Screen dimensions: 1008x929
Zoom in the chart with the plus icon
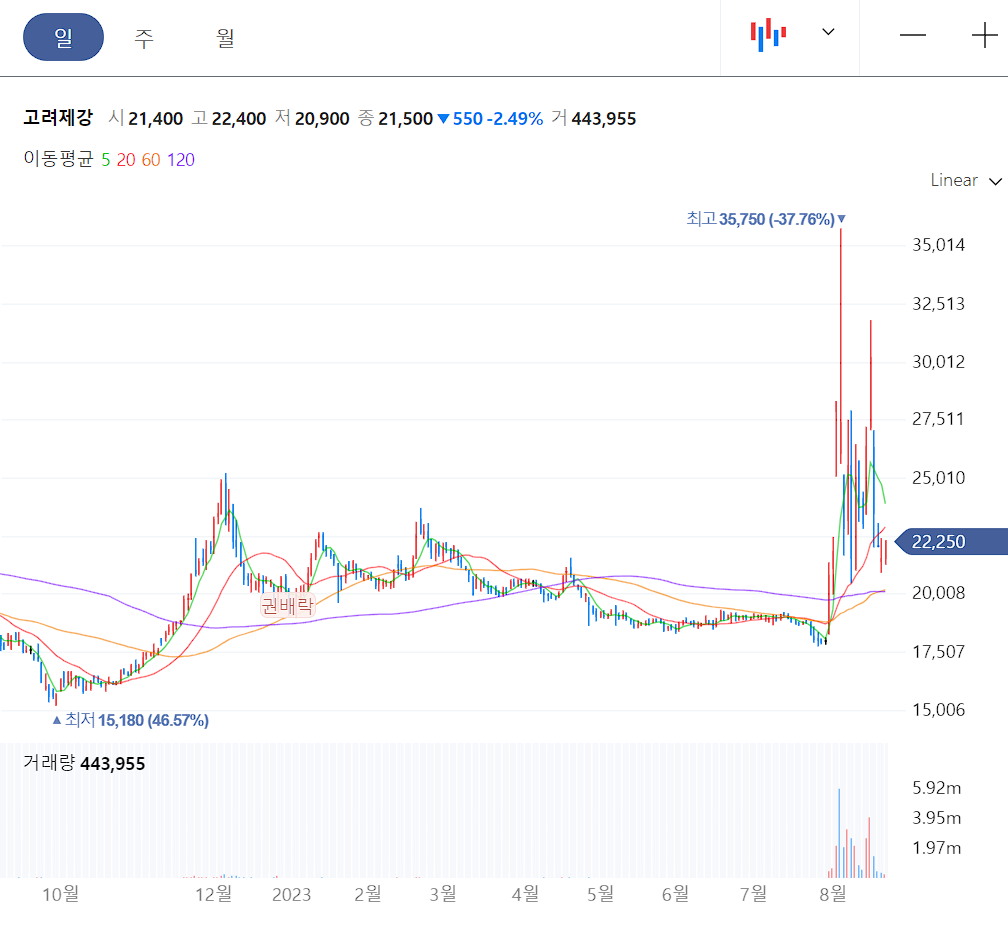click(984, 35)
